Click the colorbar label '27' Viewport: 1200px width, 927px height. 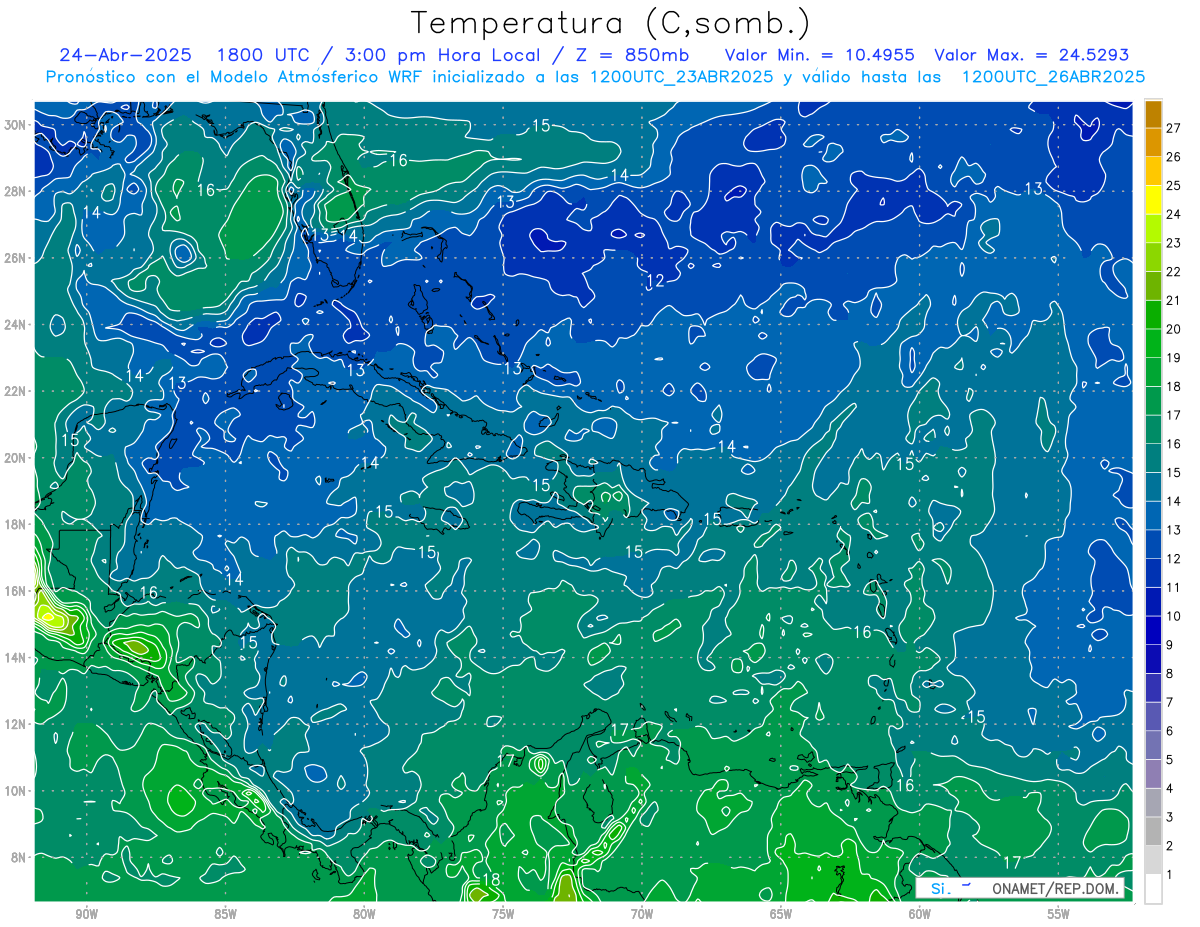[1174, 127]
